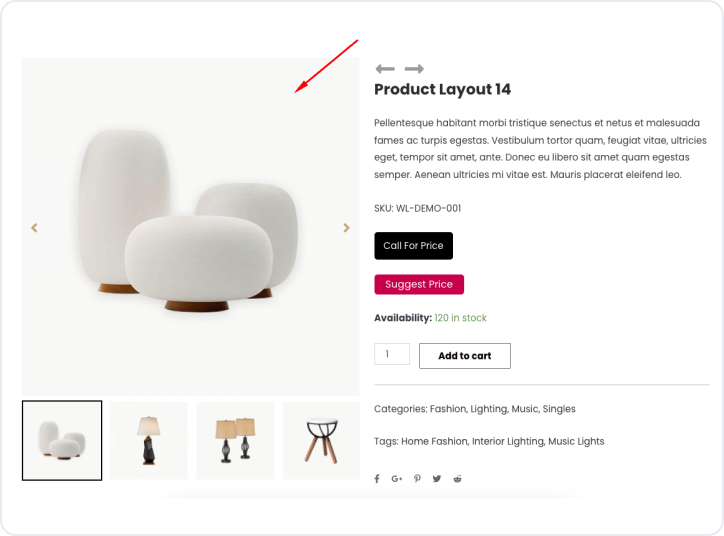
Task: Select the table lamp thumbnail
Action: point(149,440)
